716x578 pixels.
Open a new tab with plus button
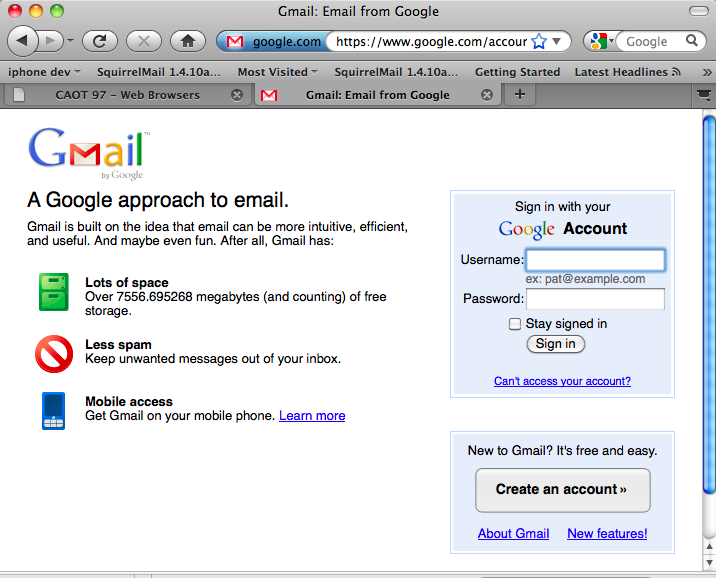[x=520, y=95]
